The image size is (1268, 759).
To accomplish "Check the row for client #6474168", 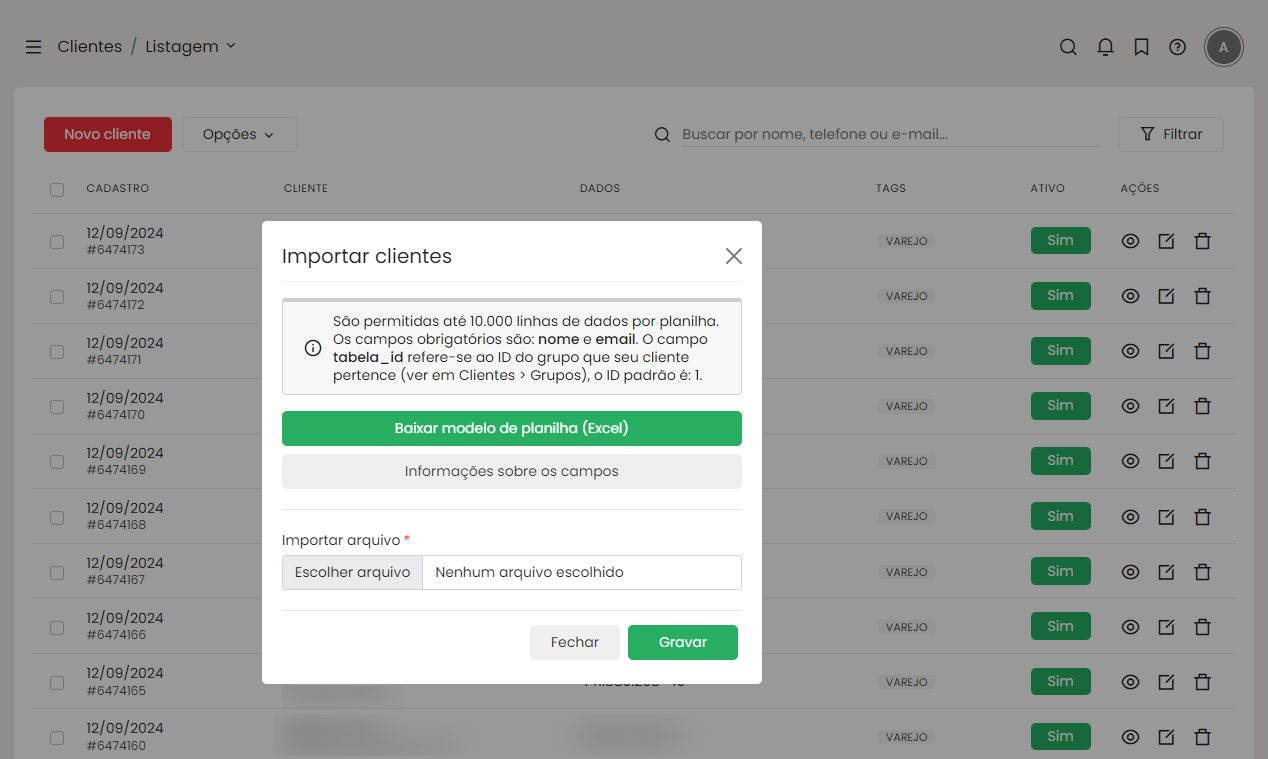I will coord(57,517).
